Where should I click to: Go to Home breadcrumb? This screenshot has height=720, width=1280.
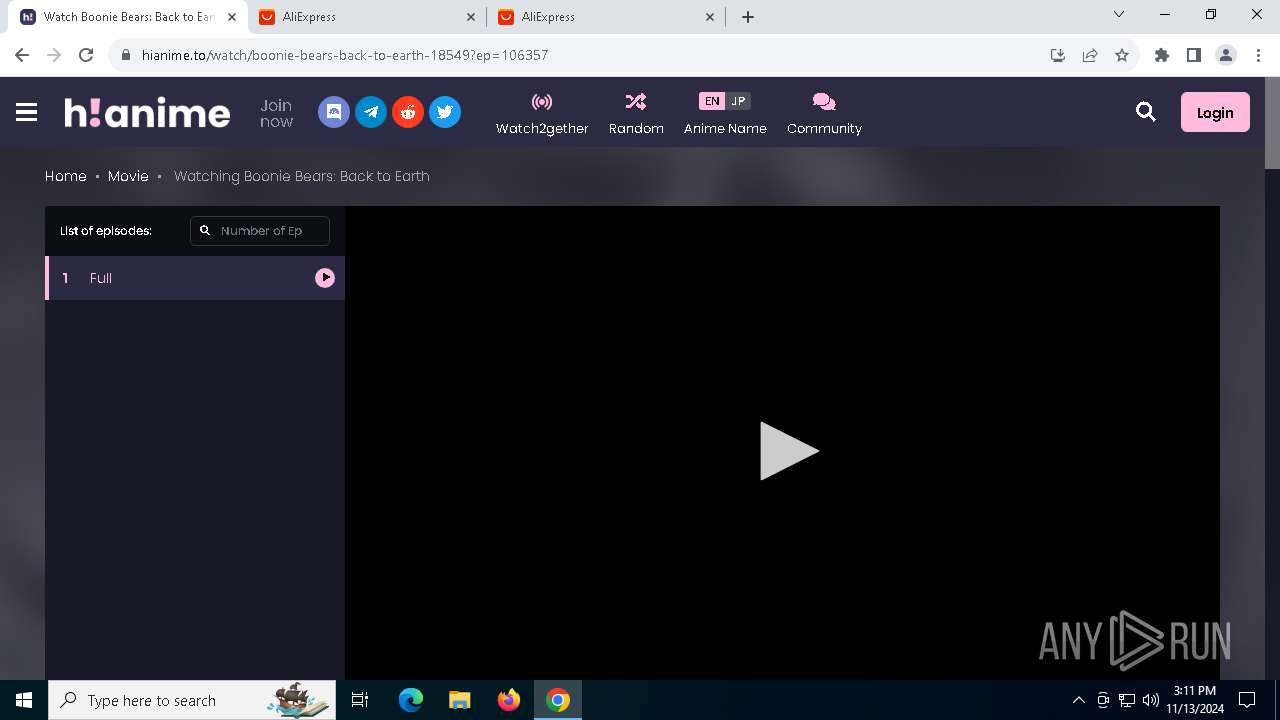click(66, 176)
